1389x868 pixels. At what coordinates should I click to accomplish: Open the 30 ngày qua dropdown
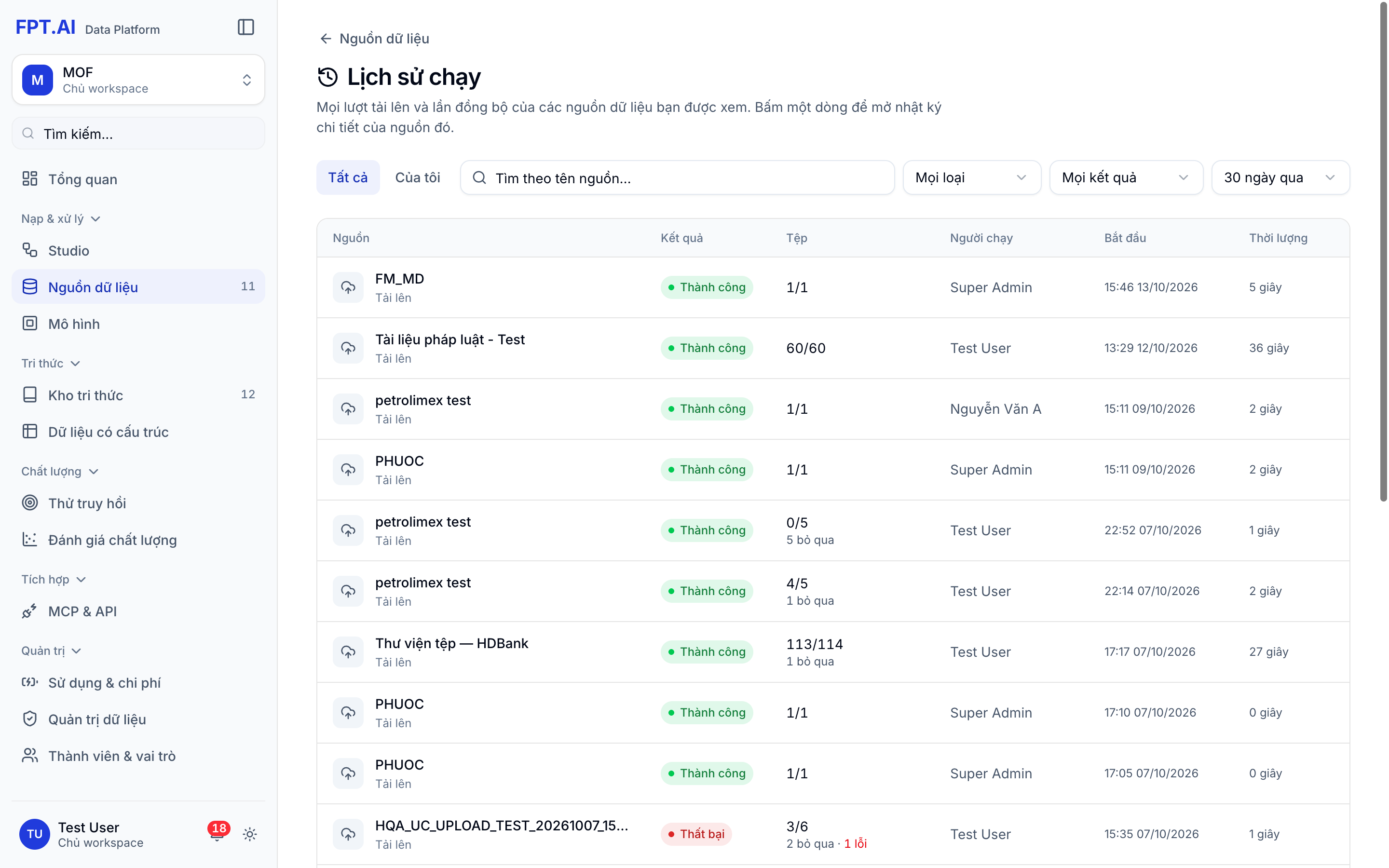coord(1280,177)
